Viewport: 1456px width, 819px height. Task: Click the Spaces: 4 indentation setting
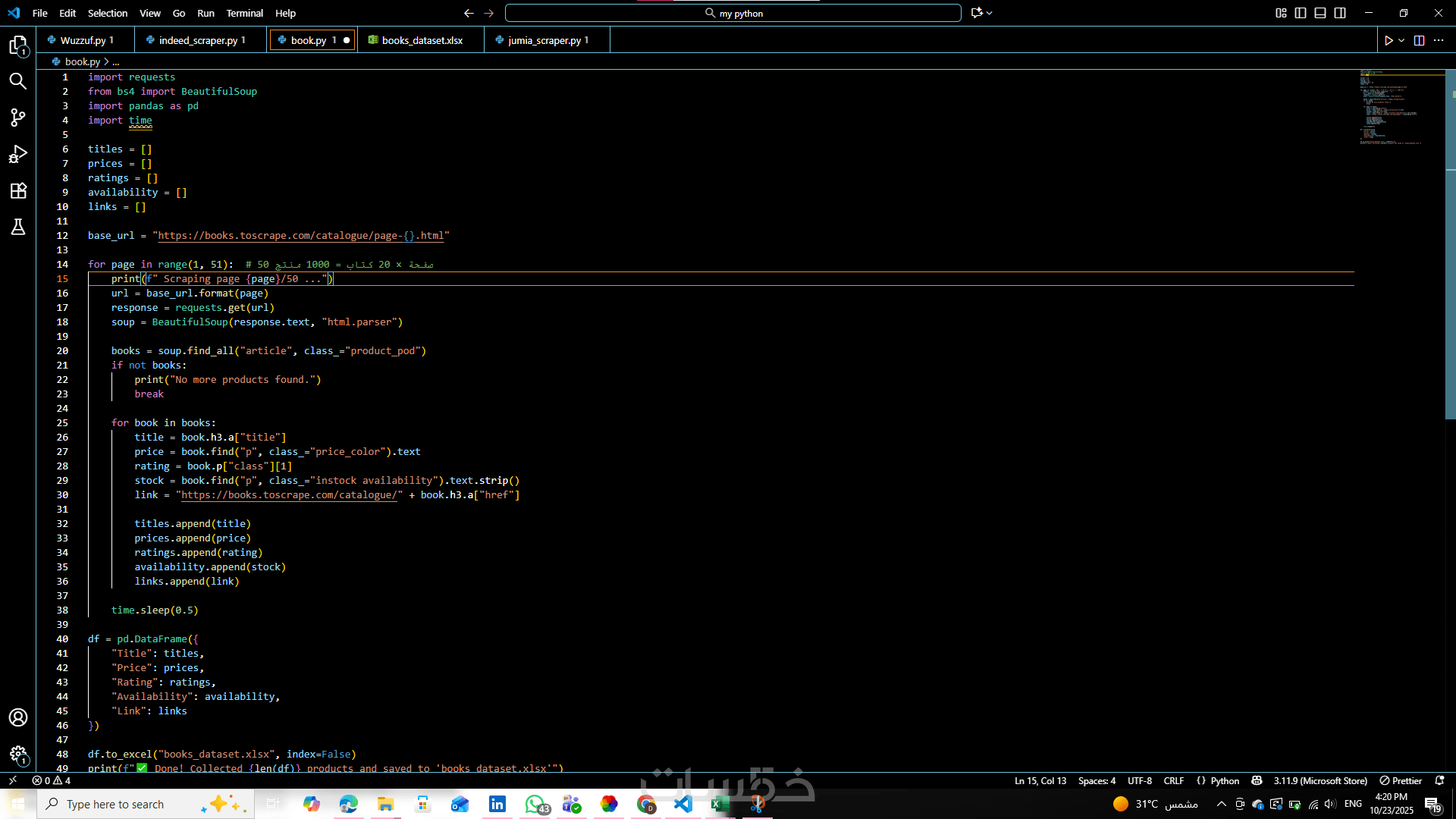click(x=1097, y=780)
